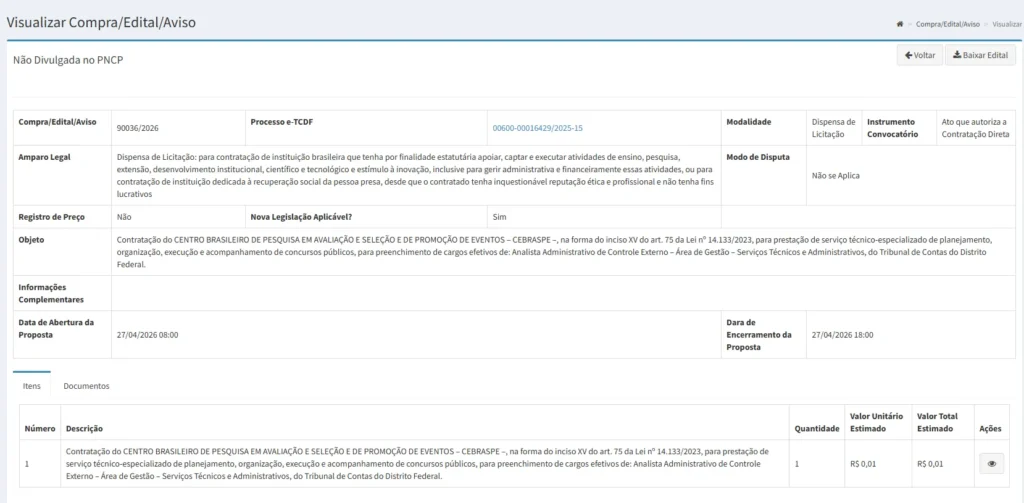
Task: Select the closing date 27/04/2026 18:00
Action: click(842, 335)
